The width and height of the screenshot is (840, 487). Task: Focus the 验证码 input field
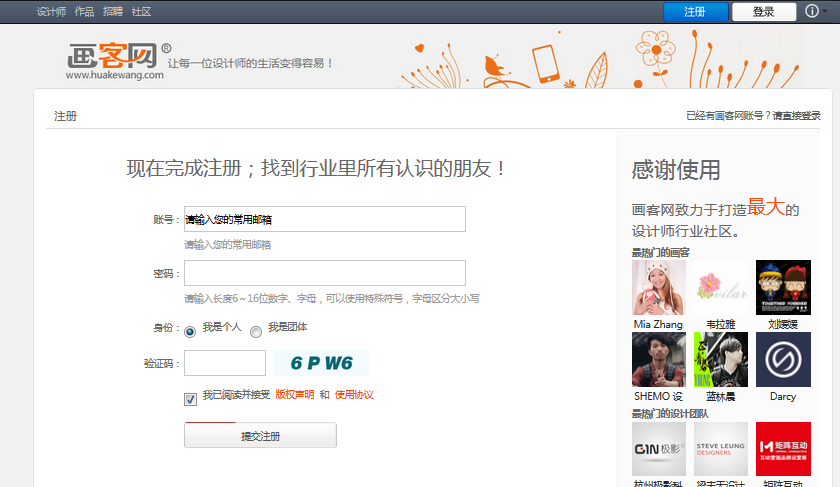225,363
